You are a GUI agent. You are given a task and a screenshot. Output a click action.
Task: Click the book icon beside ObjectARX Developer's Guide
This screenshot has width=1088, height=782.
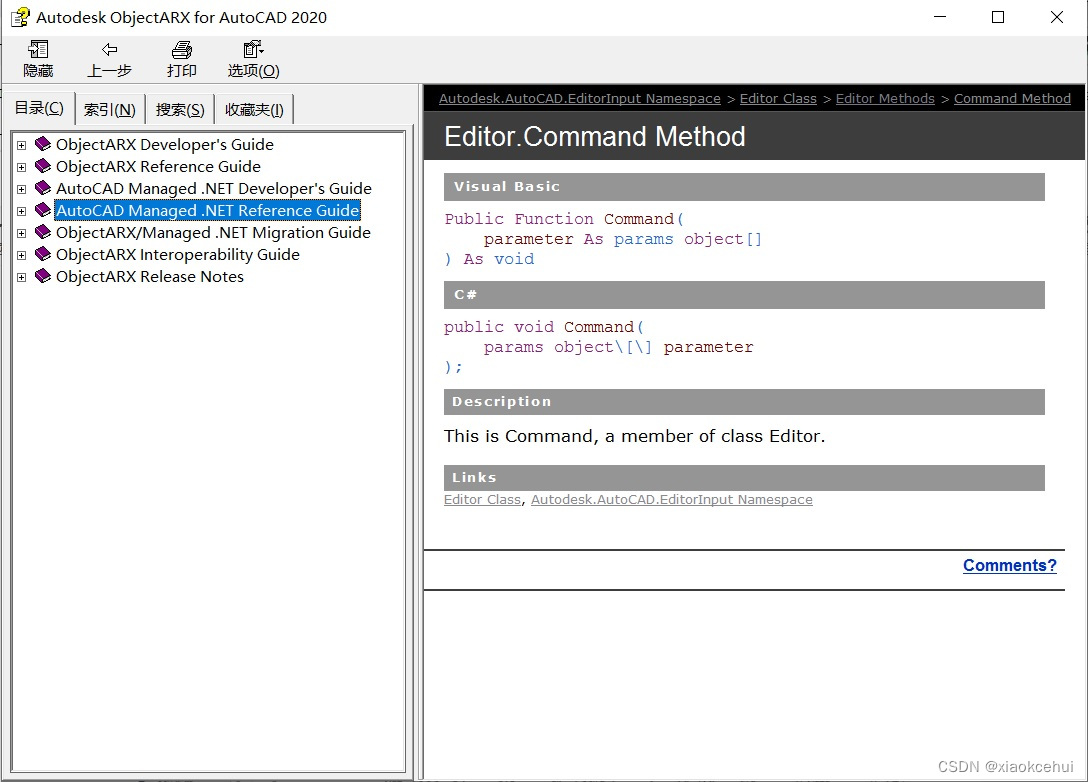pos(43,144)
